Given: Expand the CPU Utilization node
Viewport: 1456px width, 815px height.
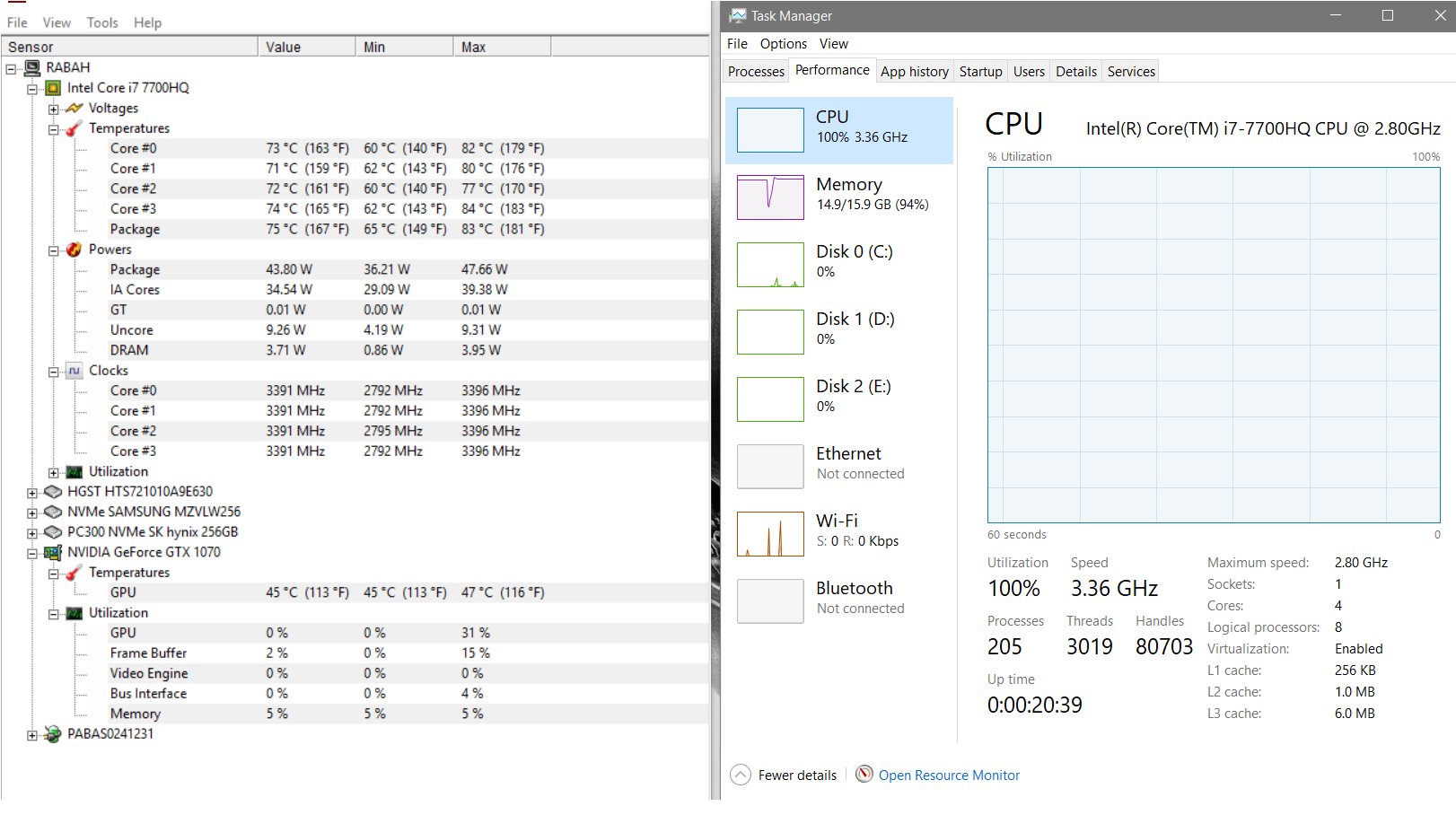Looking at the screenshot, I should pos(54,473).
